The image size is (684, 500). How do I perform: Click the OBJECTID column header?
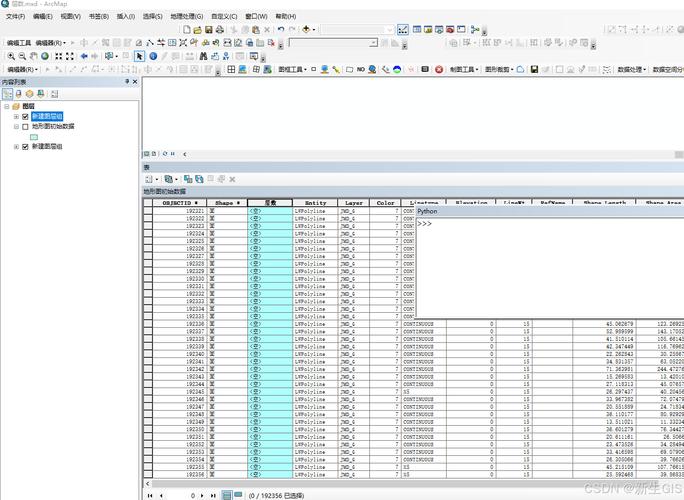click(x=180, y=203)
